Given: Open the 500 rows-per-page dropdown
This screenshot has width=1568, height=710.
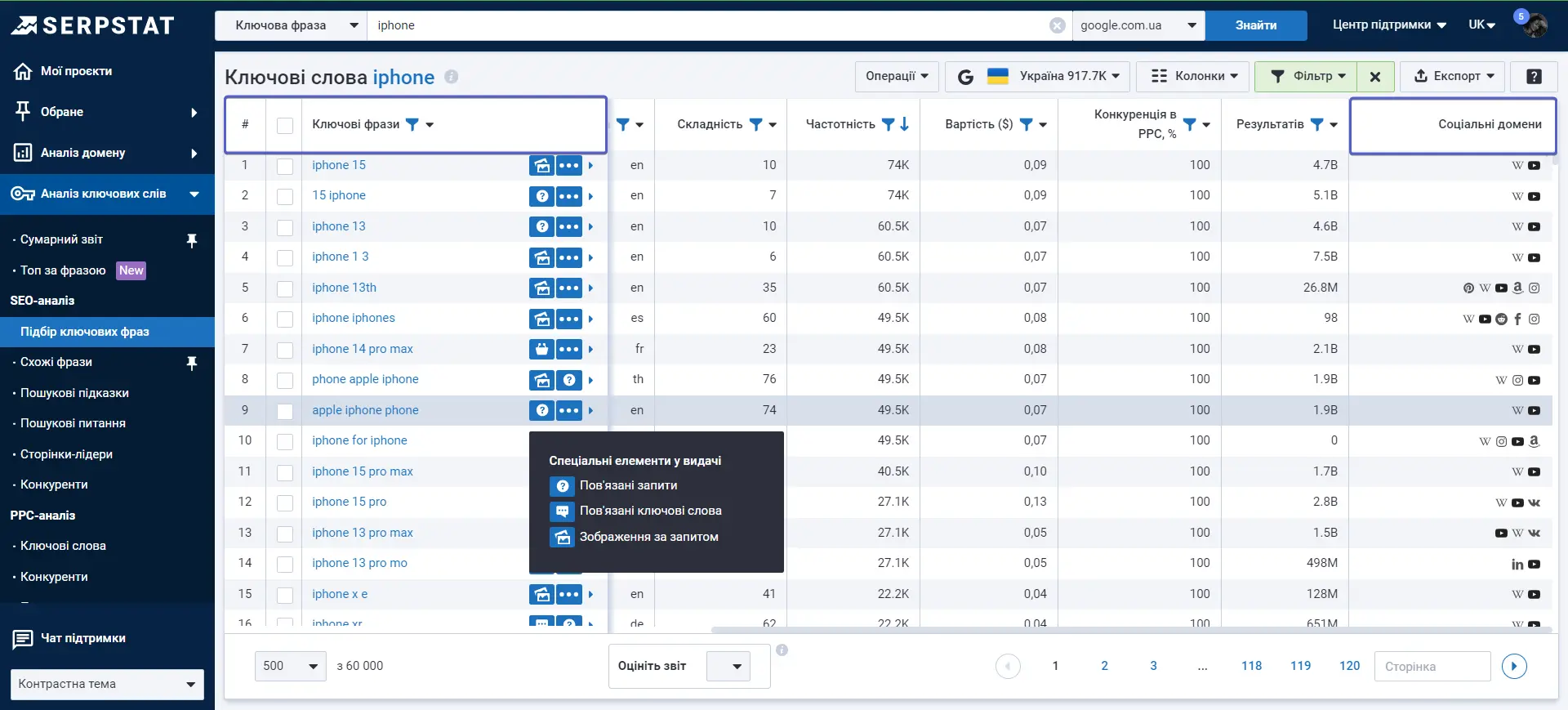Looking at the screenshot, I should pyautogui.click(x=290, y=666).
